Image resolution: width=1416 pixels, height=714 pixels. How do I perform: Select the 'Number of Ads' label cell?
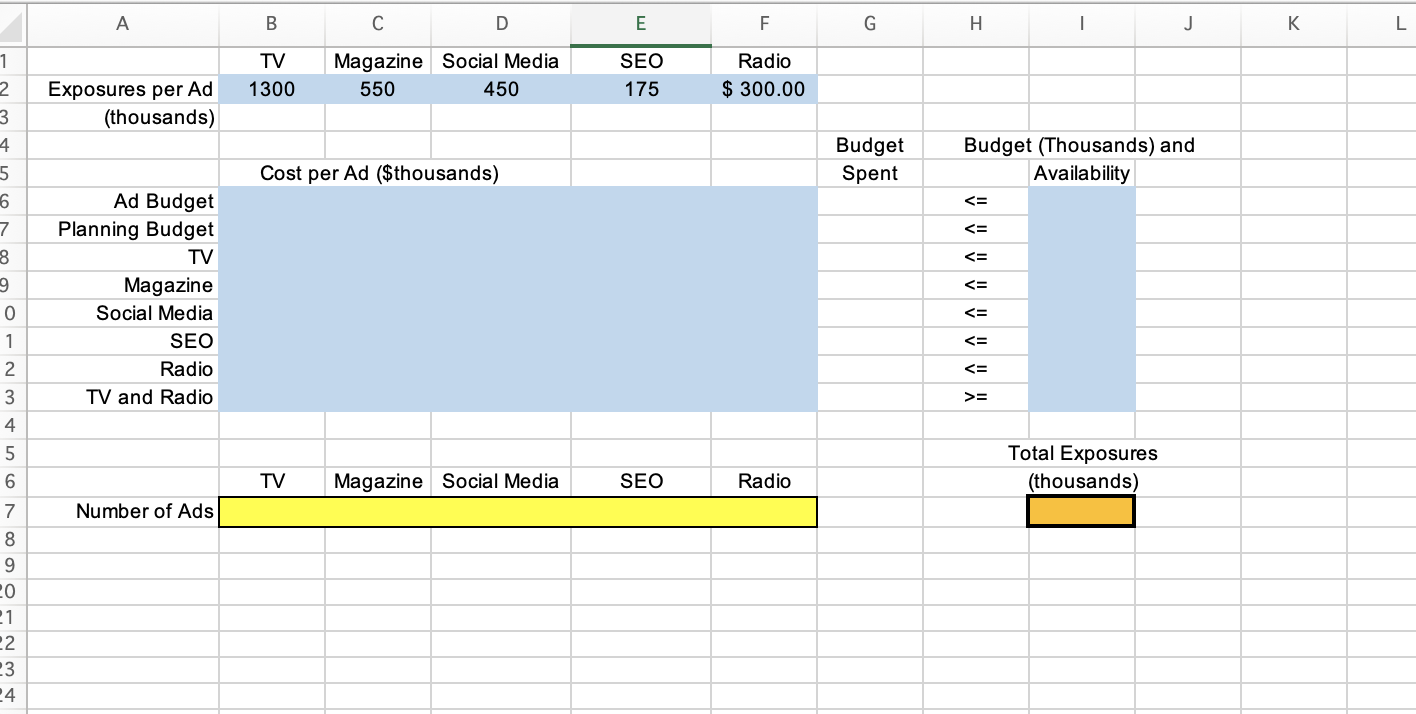122,511
